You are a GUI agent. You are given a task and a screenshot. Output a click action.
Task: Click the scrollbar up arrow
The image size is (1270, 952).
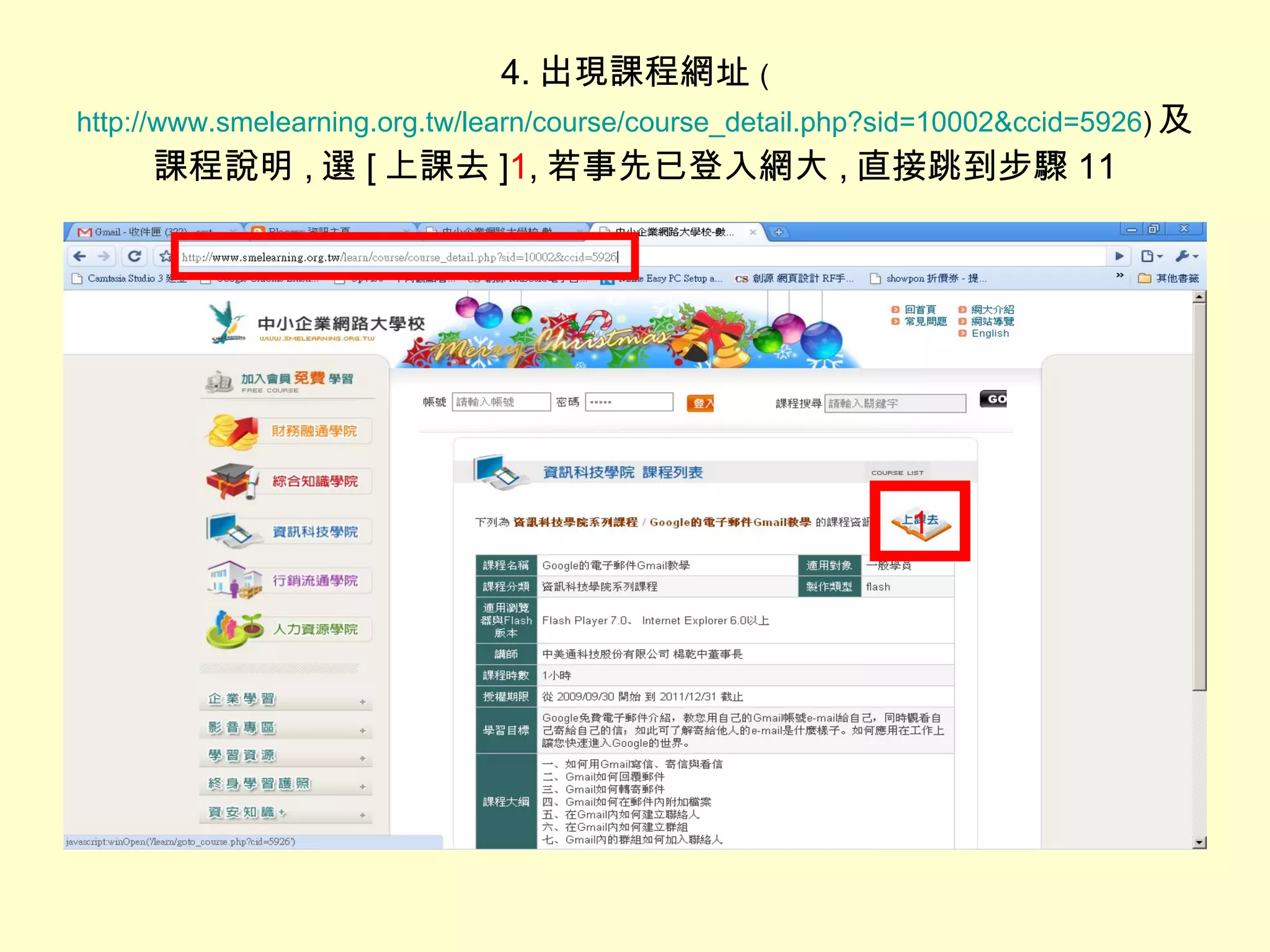click(1199, 297)
